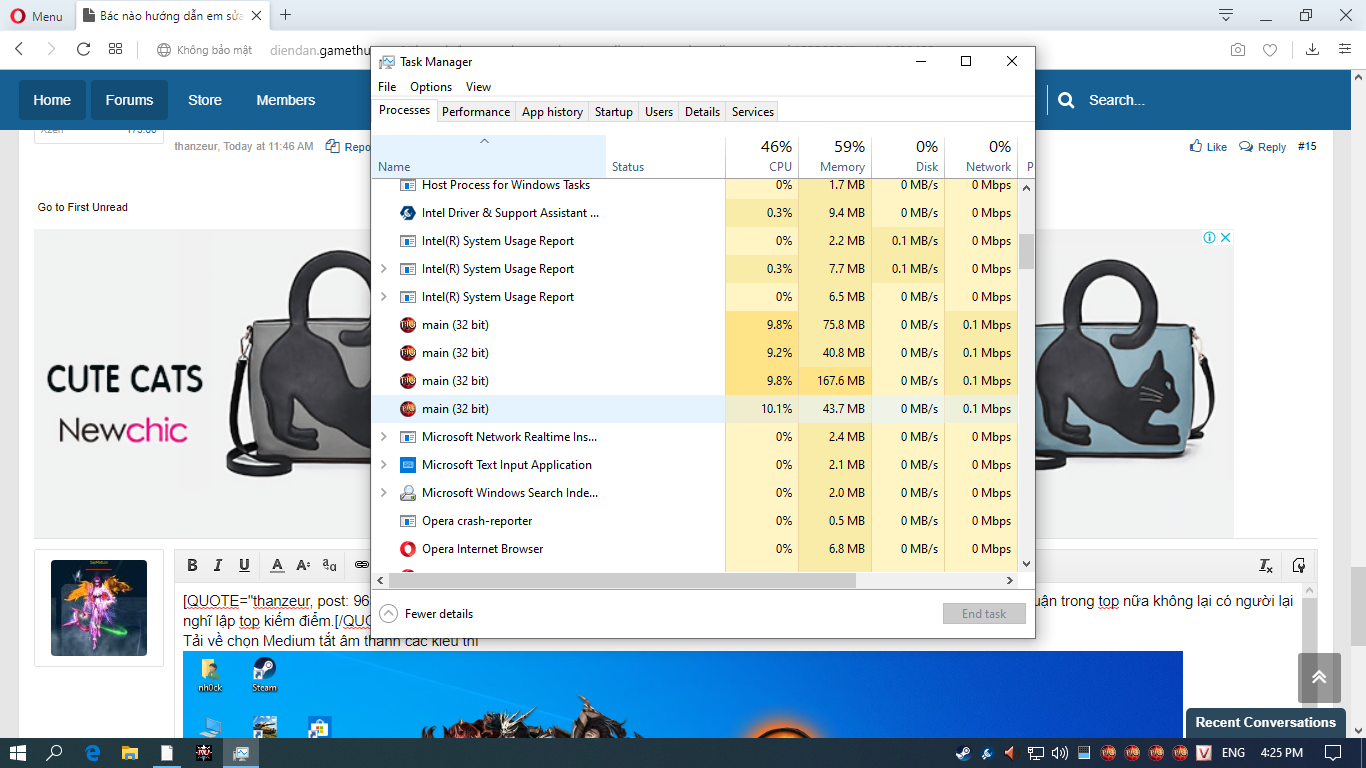Click the Bold formatting icon in editor
The width and height of the screenshot is (1366, 768).
tap(192, 565)
